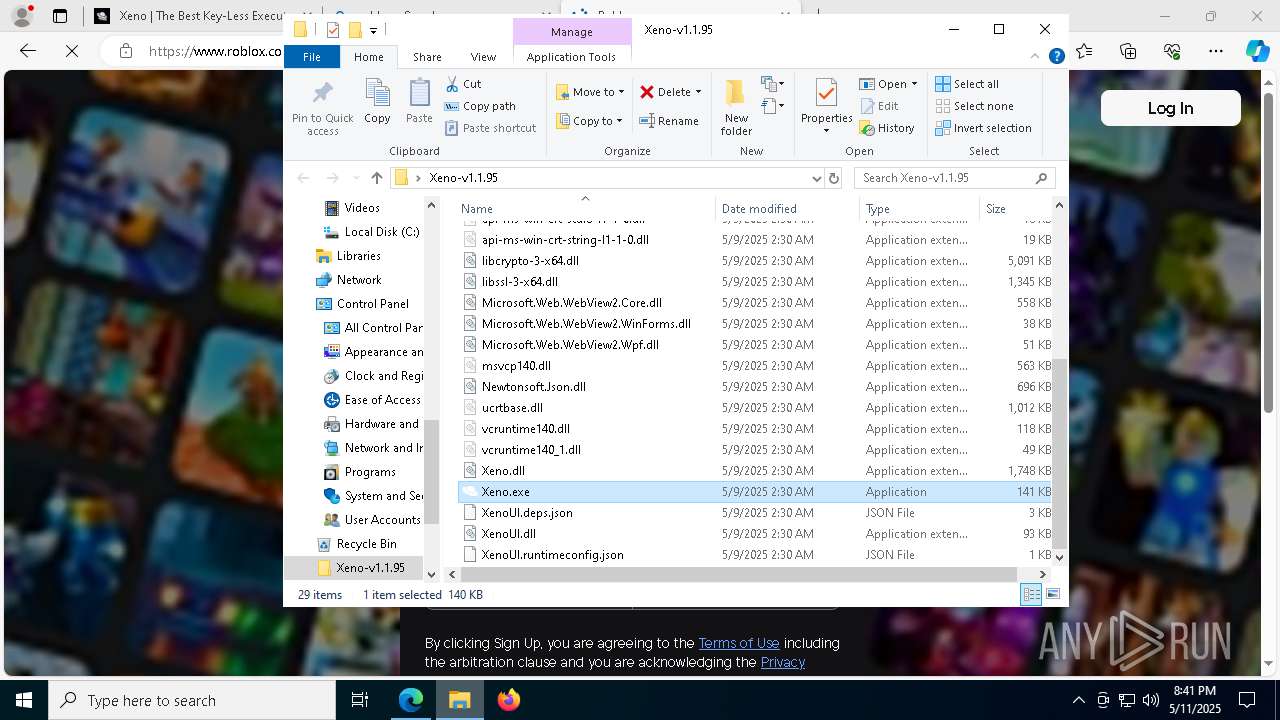Open the History ribbon command
Screen dimensions: 1280x720
click(x=887, y=128)
